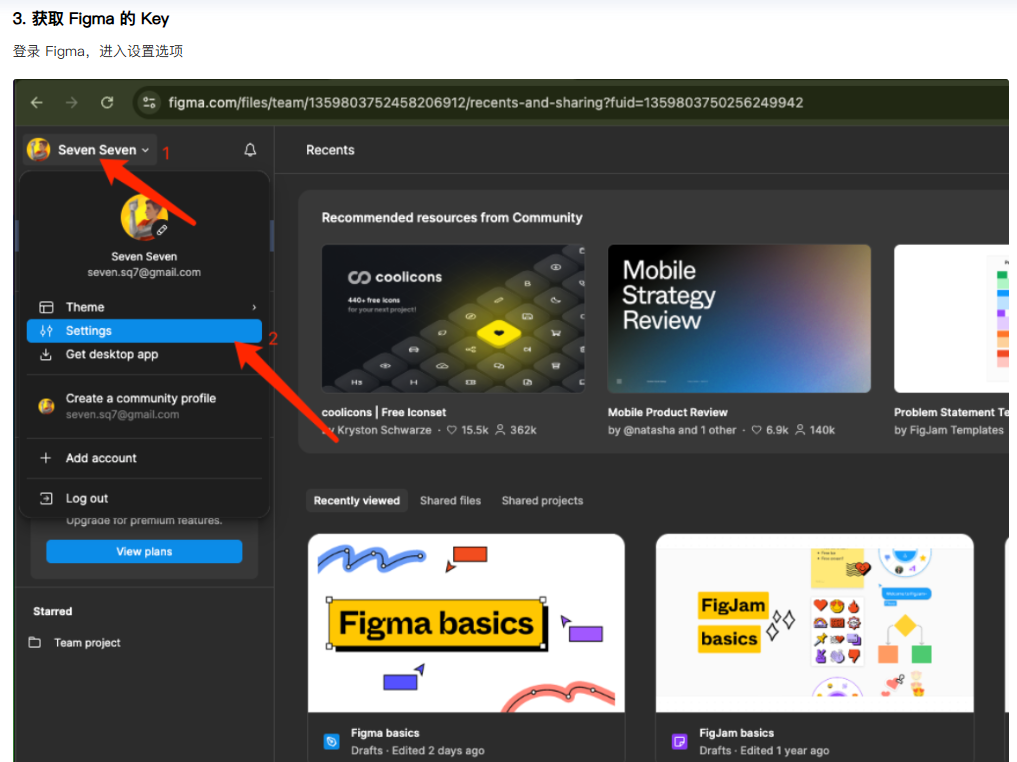Click coolicons user count icon 362k
This screenshot has width=1017, height=762.
(x=500, y=430)
